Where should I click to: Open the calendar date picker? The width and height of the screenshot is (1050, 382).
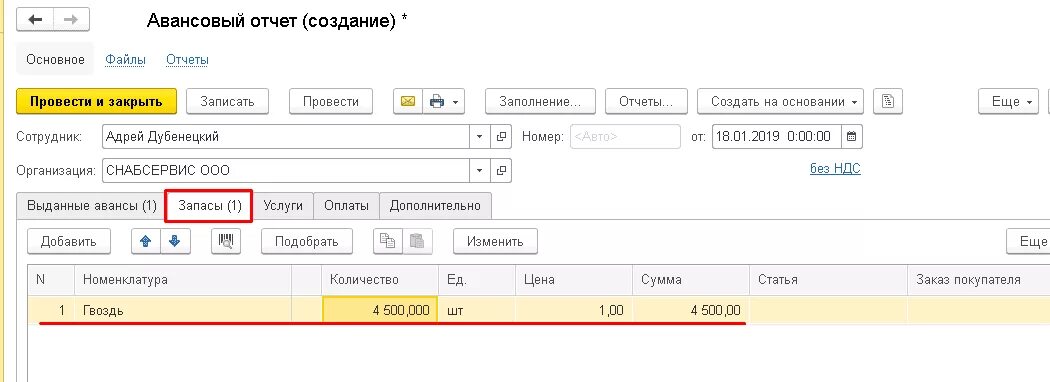[851, 137]
